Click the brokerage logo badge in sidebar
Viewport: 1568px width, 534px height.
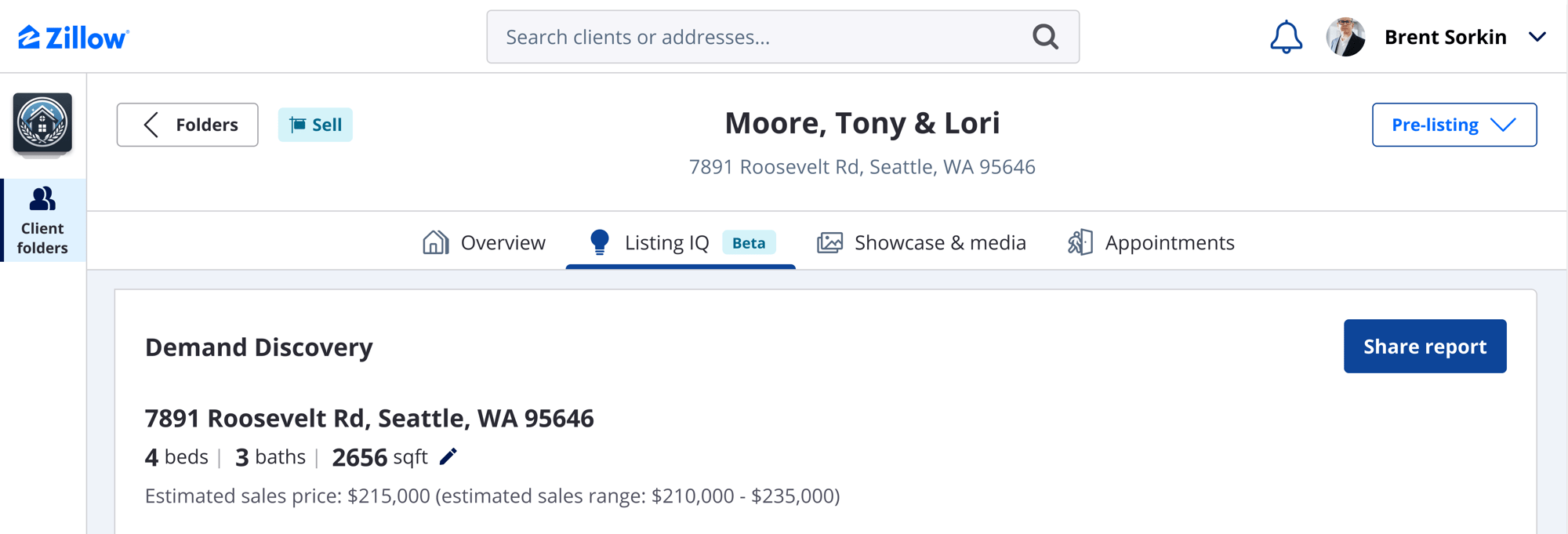click(x=42, y=123)
